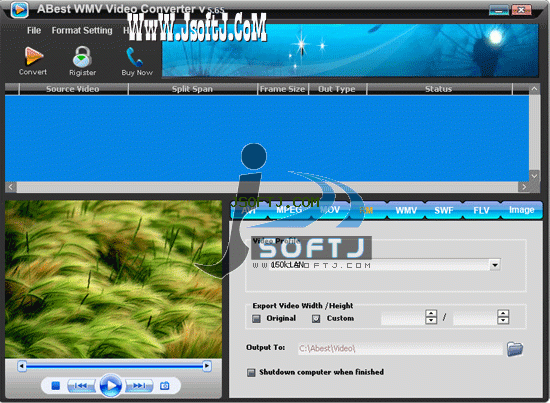Click the file list scroll right arrow

tap(524, 187)
